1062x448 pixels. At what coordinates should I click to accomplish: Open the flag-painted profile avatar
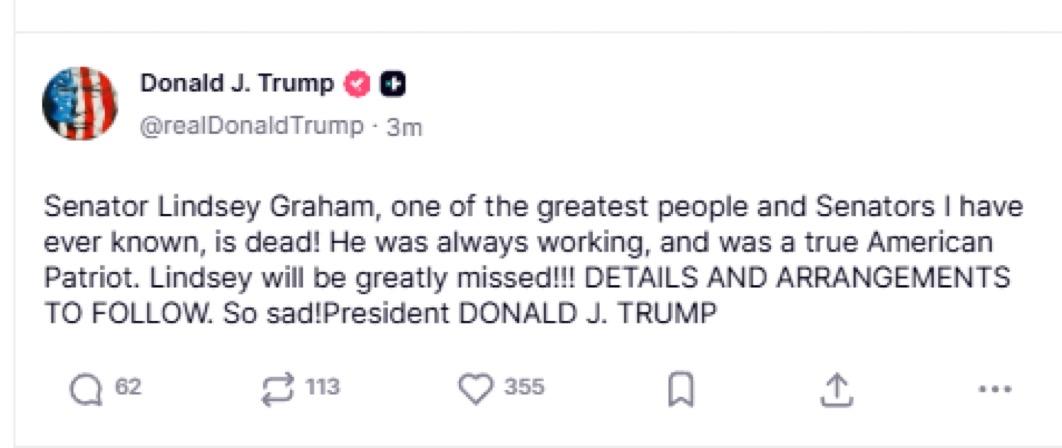click(80, 103)
